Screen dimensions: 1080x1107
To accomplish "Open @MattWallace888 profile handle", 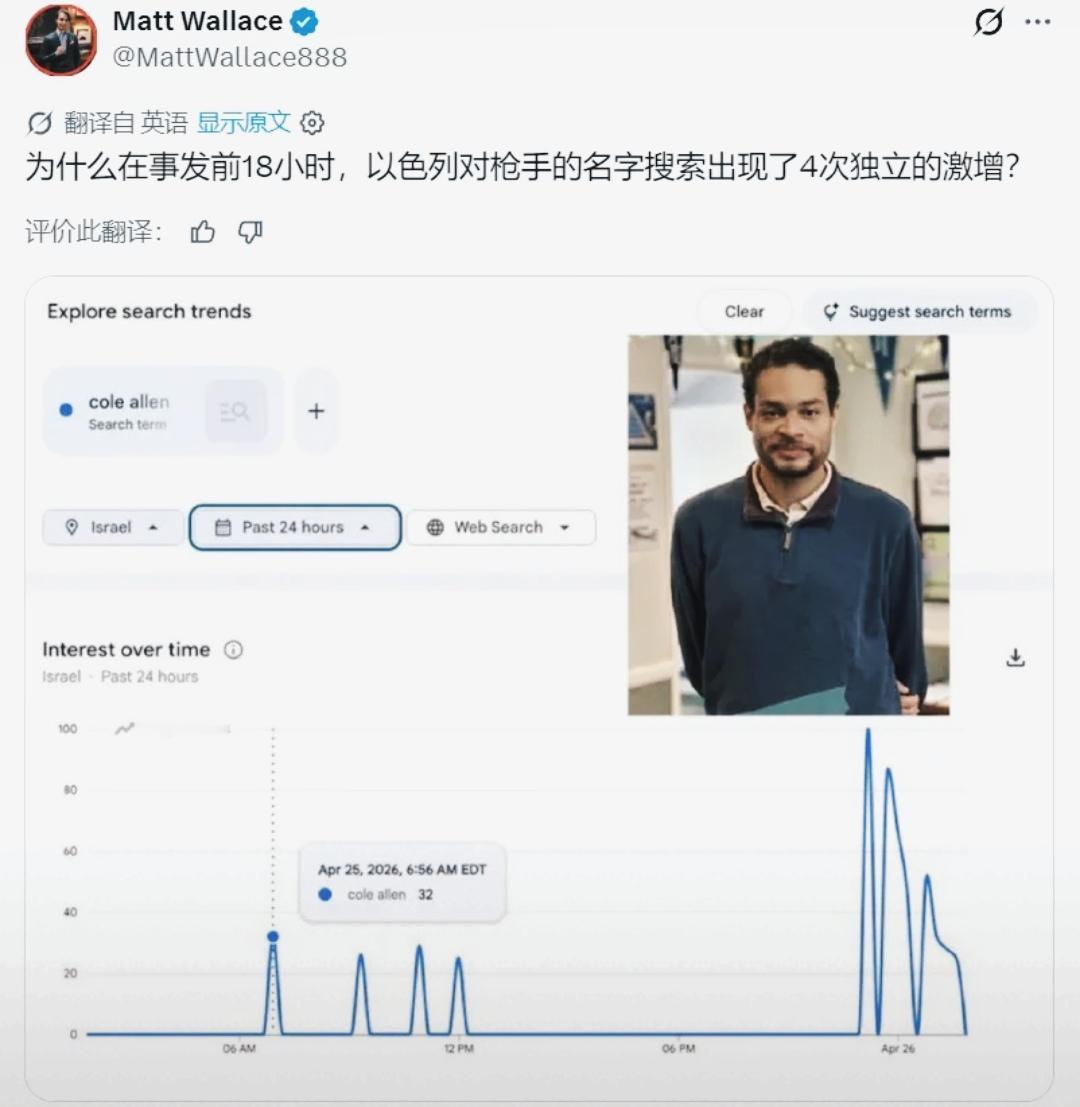I will (x=230, y=57).
